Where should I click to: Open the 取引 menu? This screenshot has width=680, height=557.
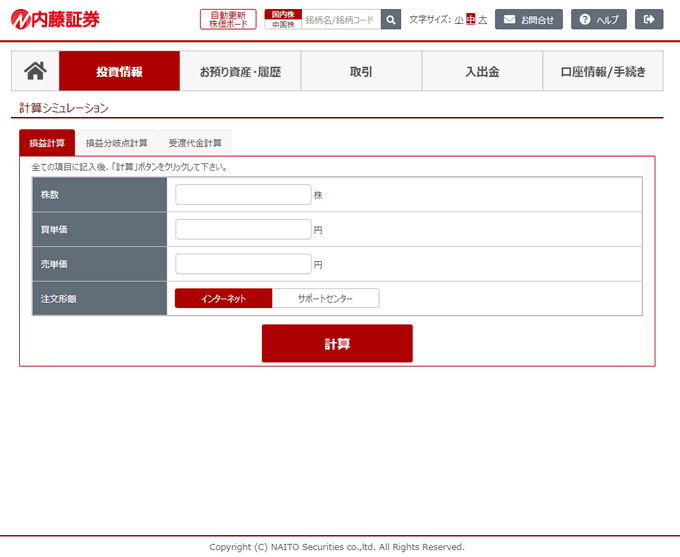point(361,71)
